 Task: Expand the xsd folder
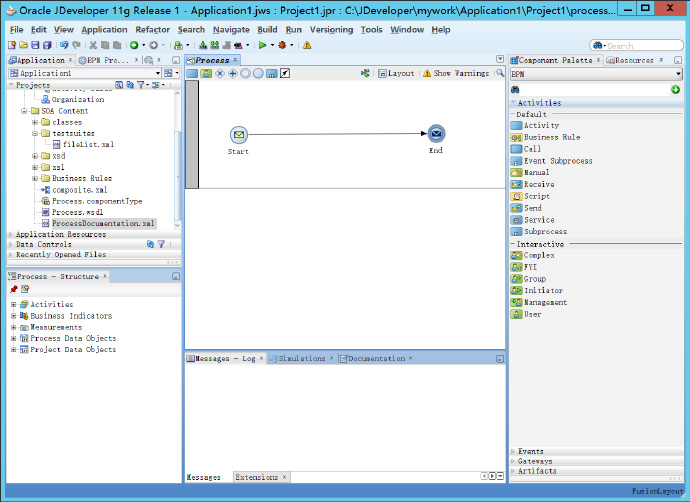pyautogui.click(x=35, y=156)
